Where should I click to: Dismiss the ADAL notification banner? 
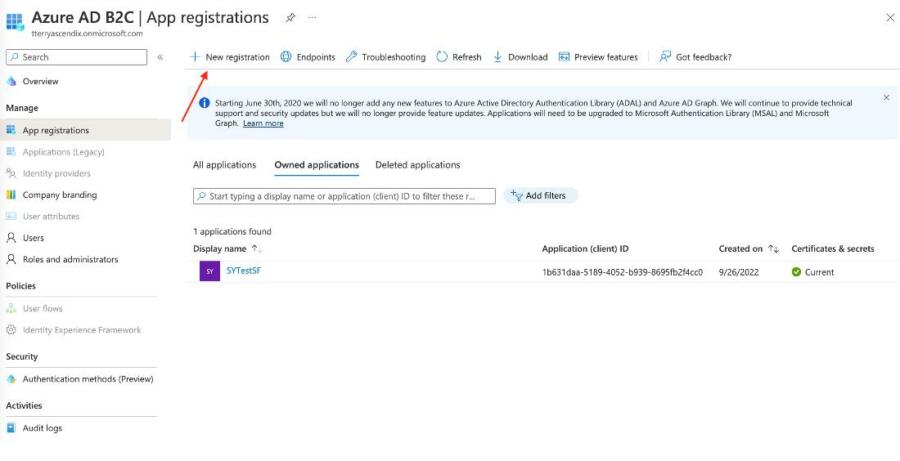886,98
